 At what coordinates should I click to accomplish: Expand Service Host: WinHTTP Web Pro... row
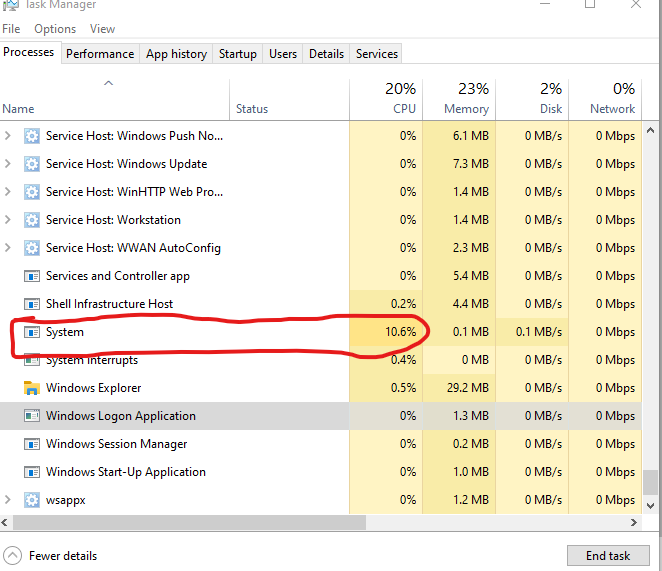tap(8, 191)
